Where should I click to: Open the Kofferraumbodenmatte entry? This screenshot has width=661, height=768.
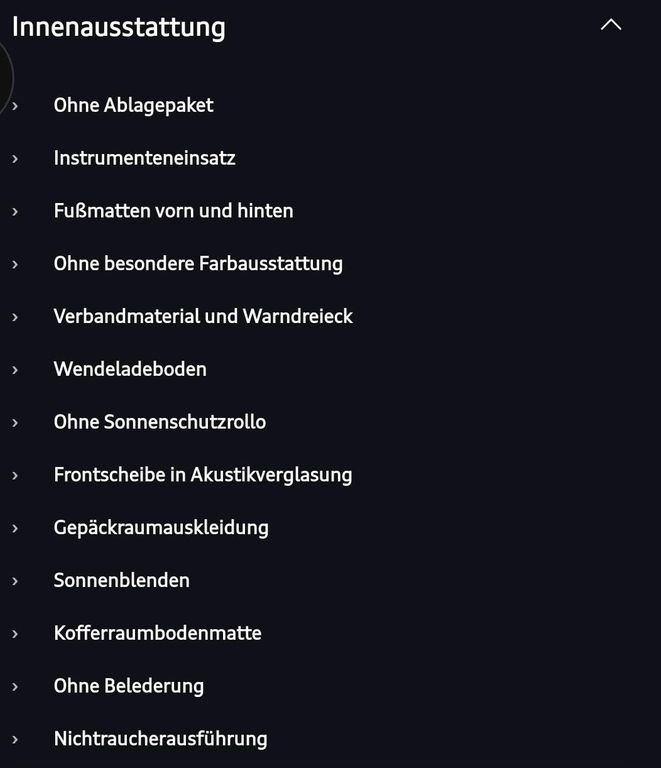coord(158,633)
